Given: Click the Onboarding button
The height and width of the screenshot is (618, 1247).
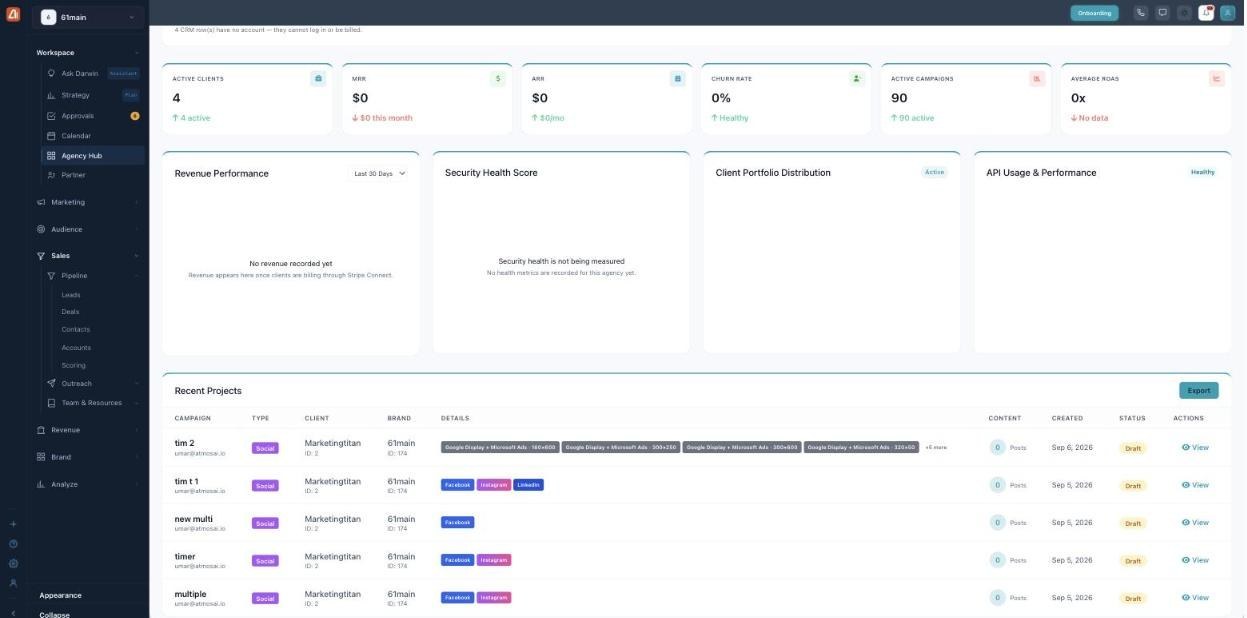Looking at the screenshot, I should (x=1094, y=13).
